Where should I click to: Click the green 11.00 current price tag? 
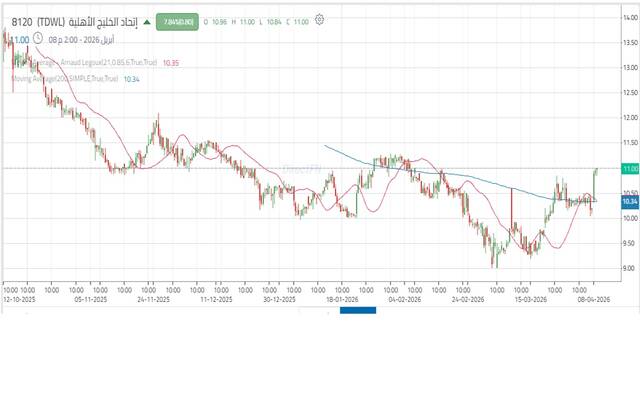[x=629, y=169]
